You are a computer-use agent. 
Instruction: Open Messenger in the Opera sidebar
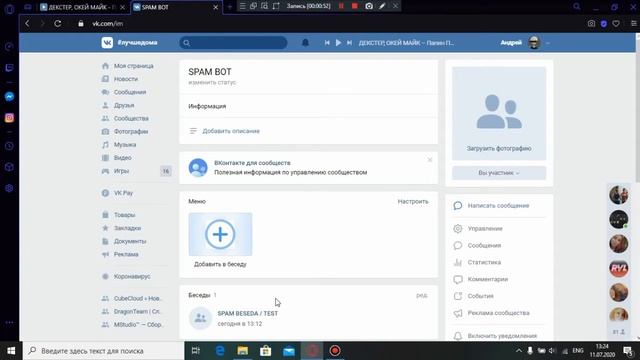point(9,96)
